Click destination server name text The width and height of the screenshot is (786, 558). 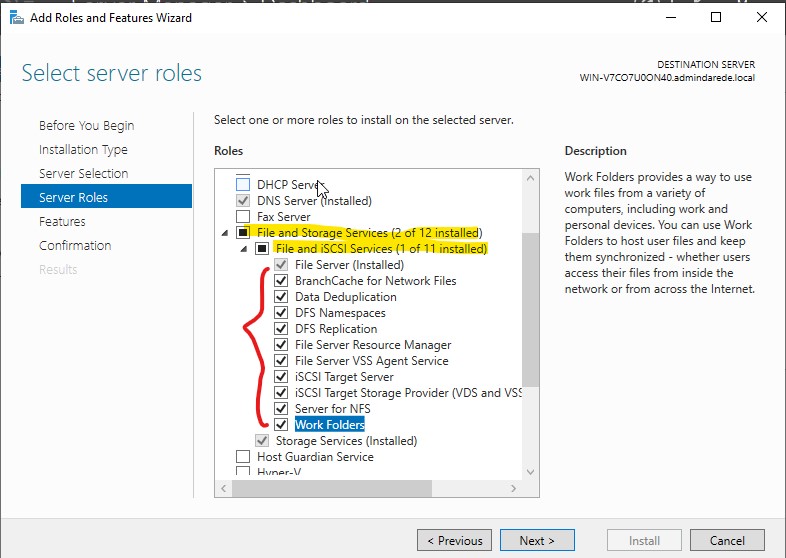tap(667, 78)
